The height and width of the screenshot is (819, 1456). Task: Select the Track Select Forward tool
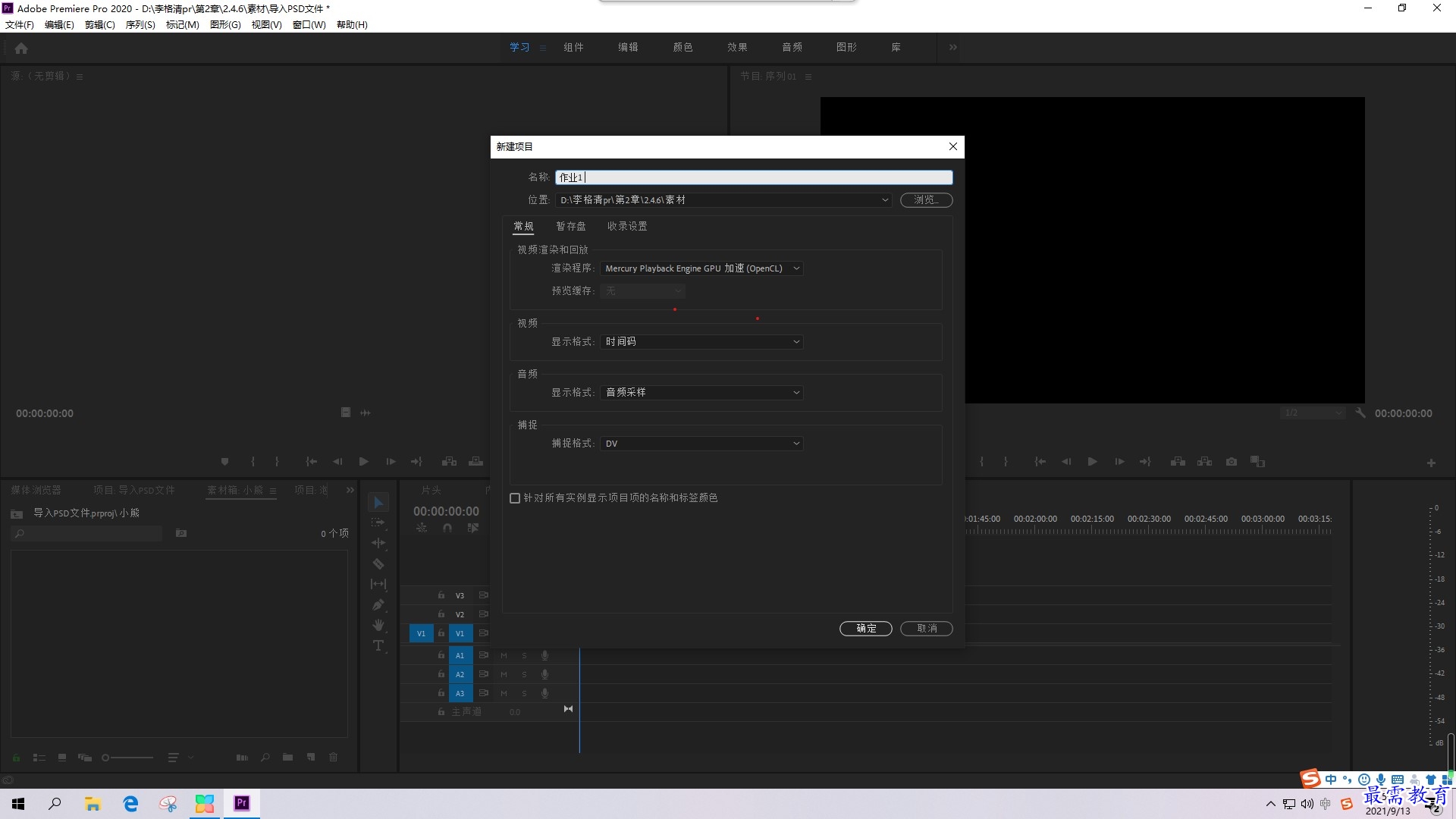coord(378,522)
